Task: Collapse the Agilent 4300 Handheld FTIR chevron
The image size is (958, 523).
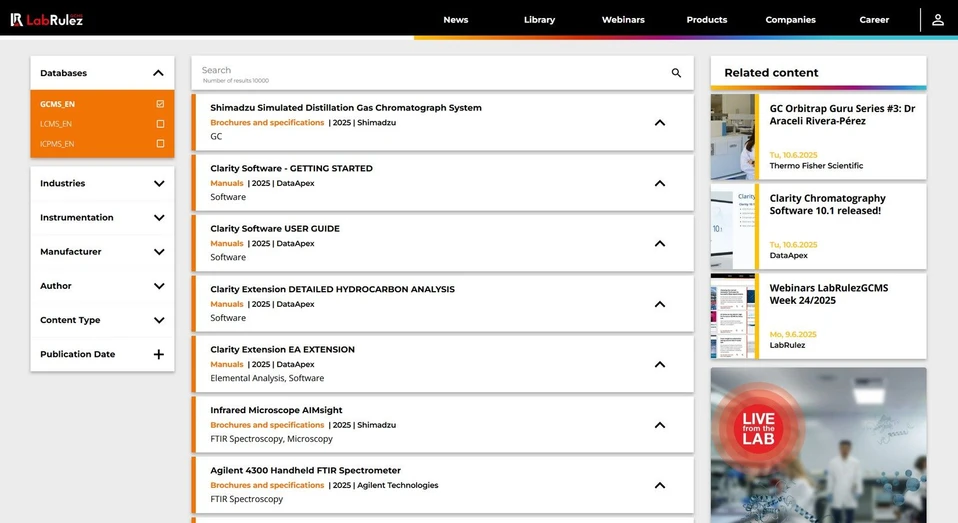Action: pyautogui.click(x=660, y=486)
